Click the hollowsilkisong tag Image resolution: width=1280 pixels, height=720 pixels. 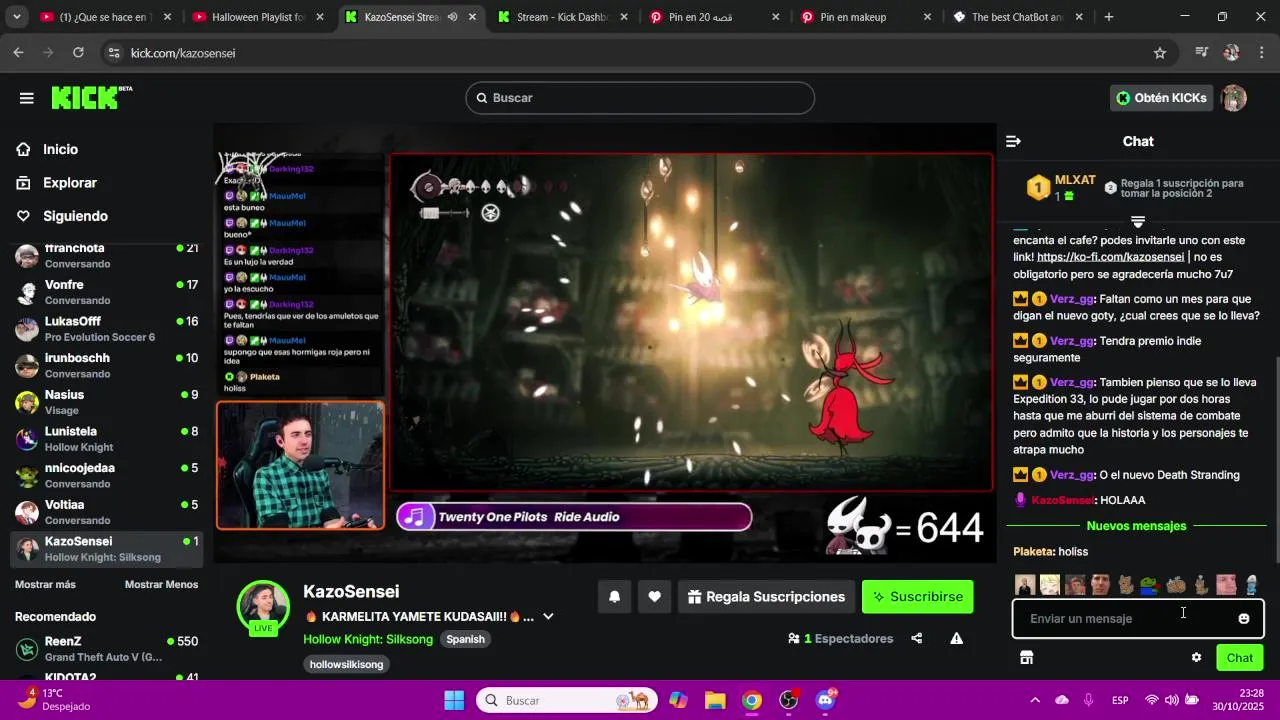coord(346,664)
